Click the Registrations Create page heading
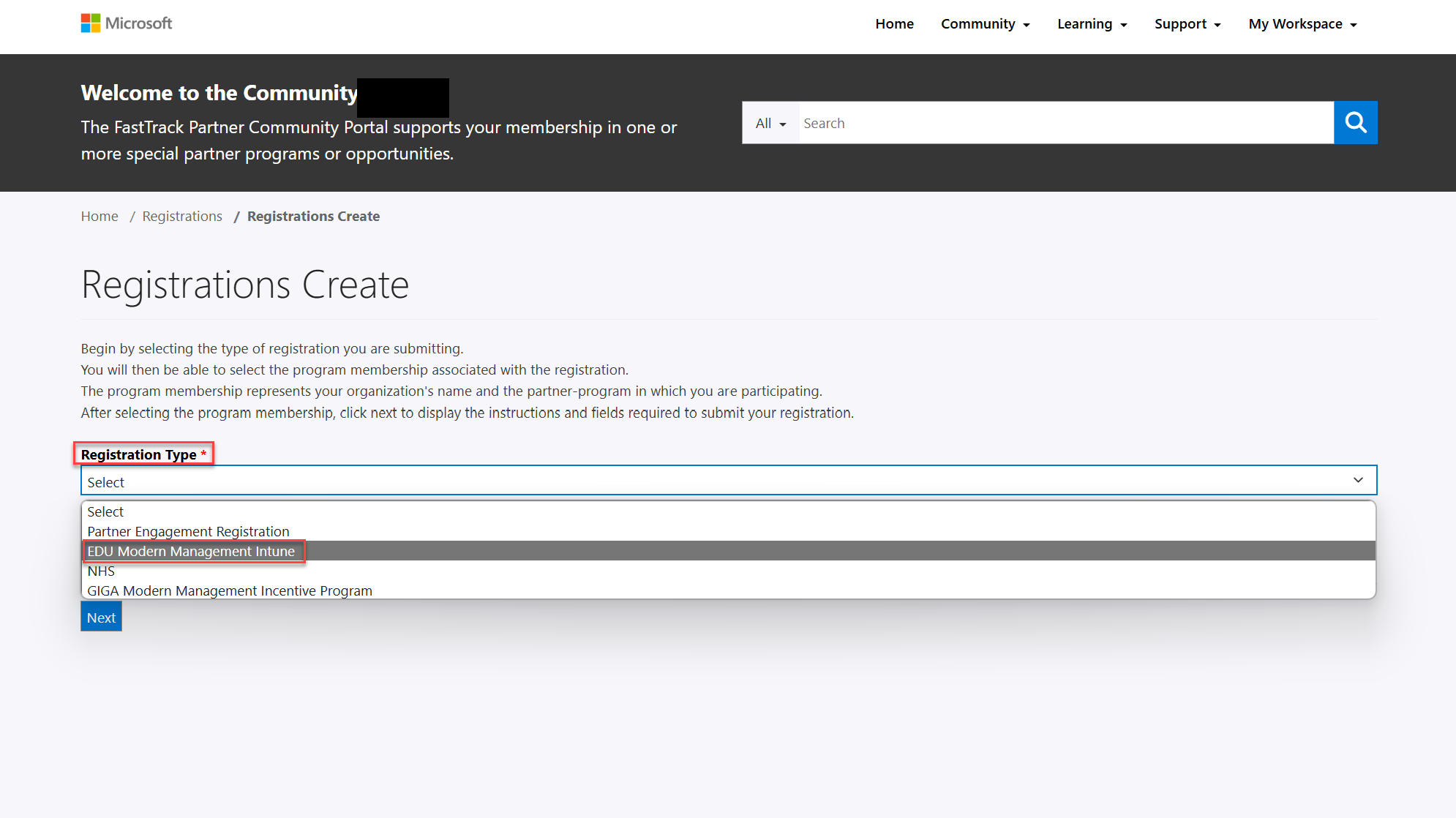This screenshot has height=818, width=1456. click(245, 285)
